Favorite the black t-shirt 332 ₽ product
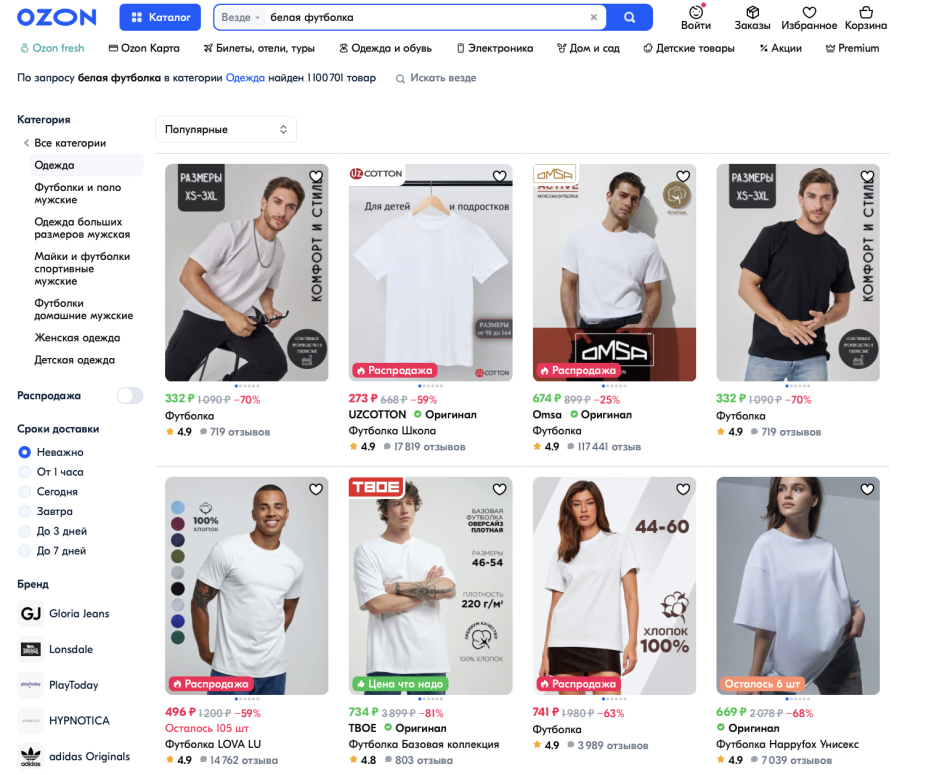Image resolution: width=950 pixels, height=775 pixels. point(868,176)
